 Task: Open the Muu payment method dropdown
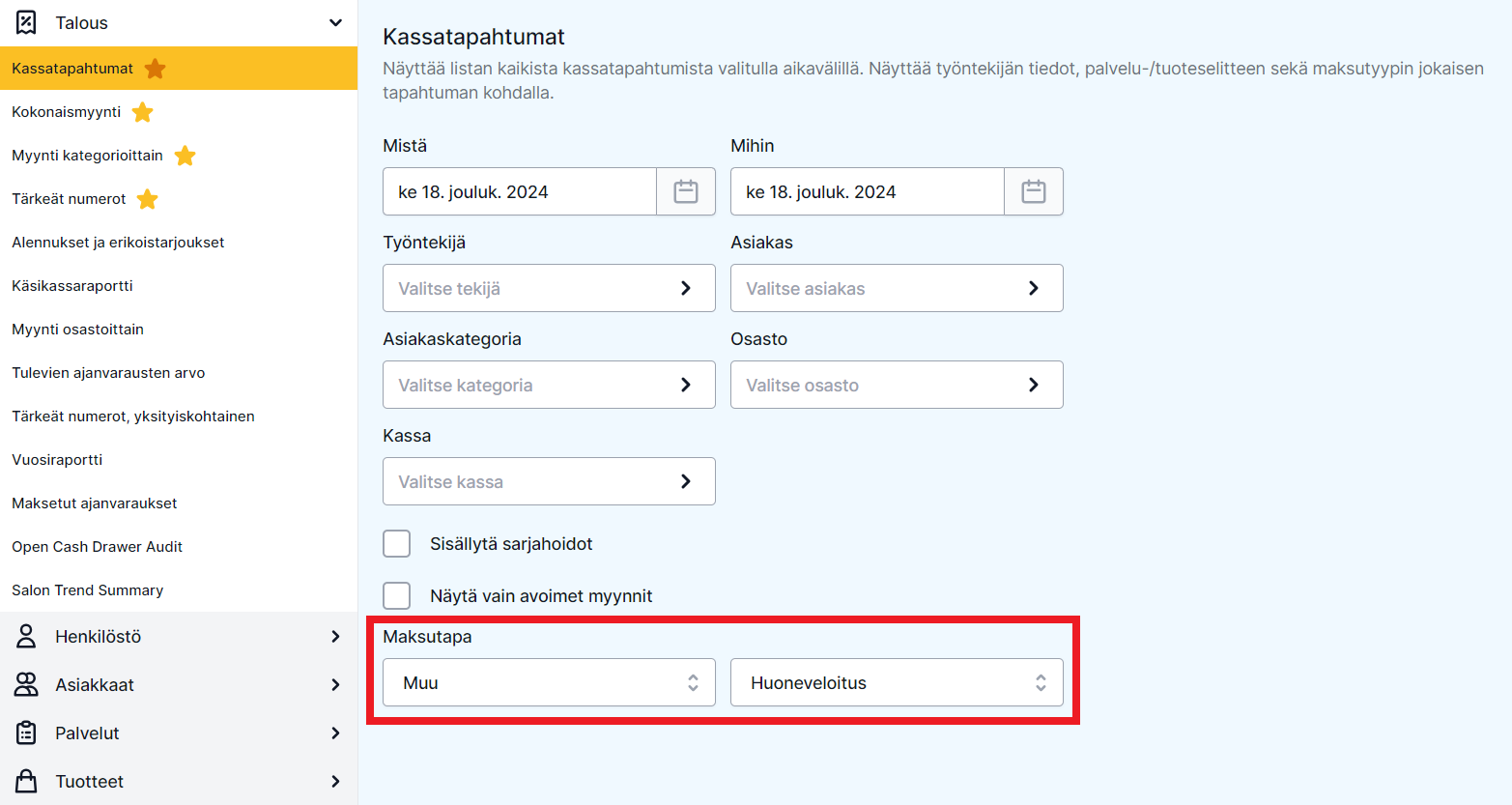[549, 682]
